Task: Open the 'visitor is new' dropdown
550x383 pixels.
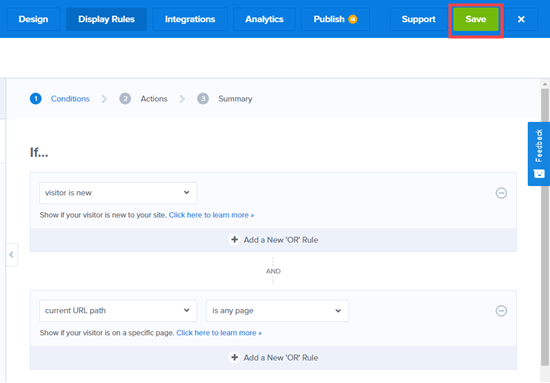Action: [118, 193]
